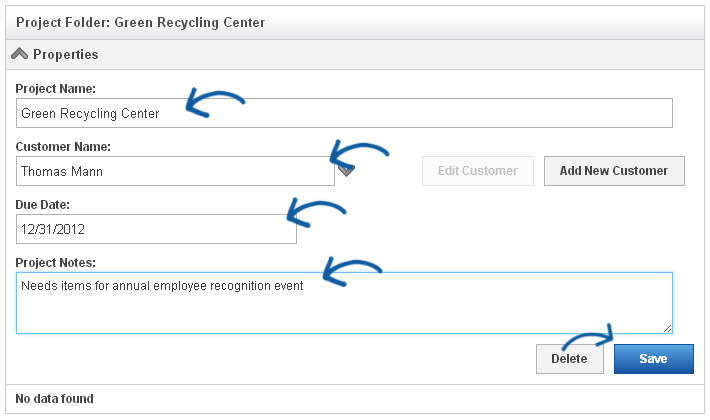
Task: Click the Project Folder: Green Recycling Center title
Action: [x=140, y=23]
